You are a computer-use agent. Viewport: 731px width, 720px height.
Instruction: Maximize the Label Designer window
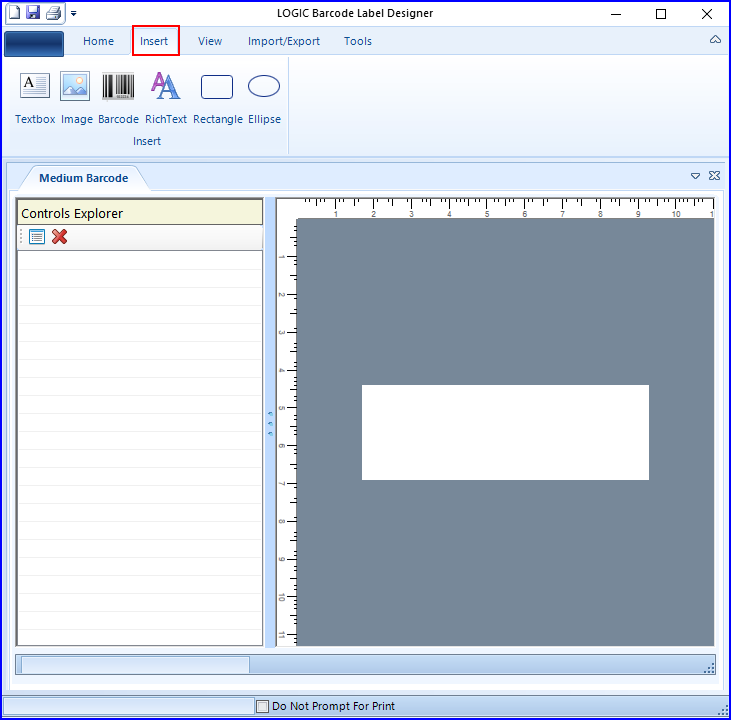point(661,14)
